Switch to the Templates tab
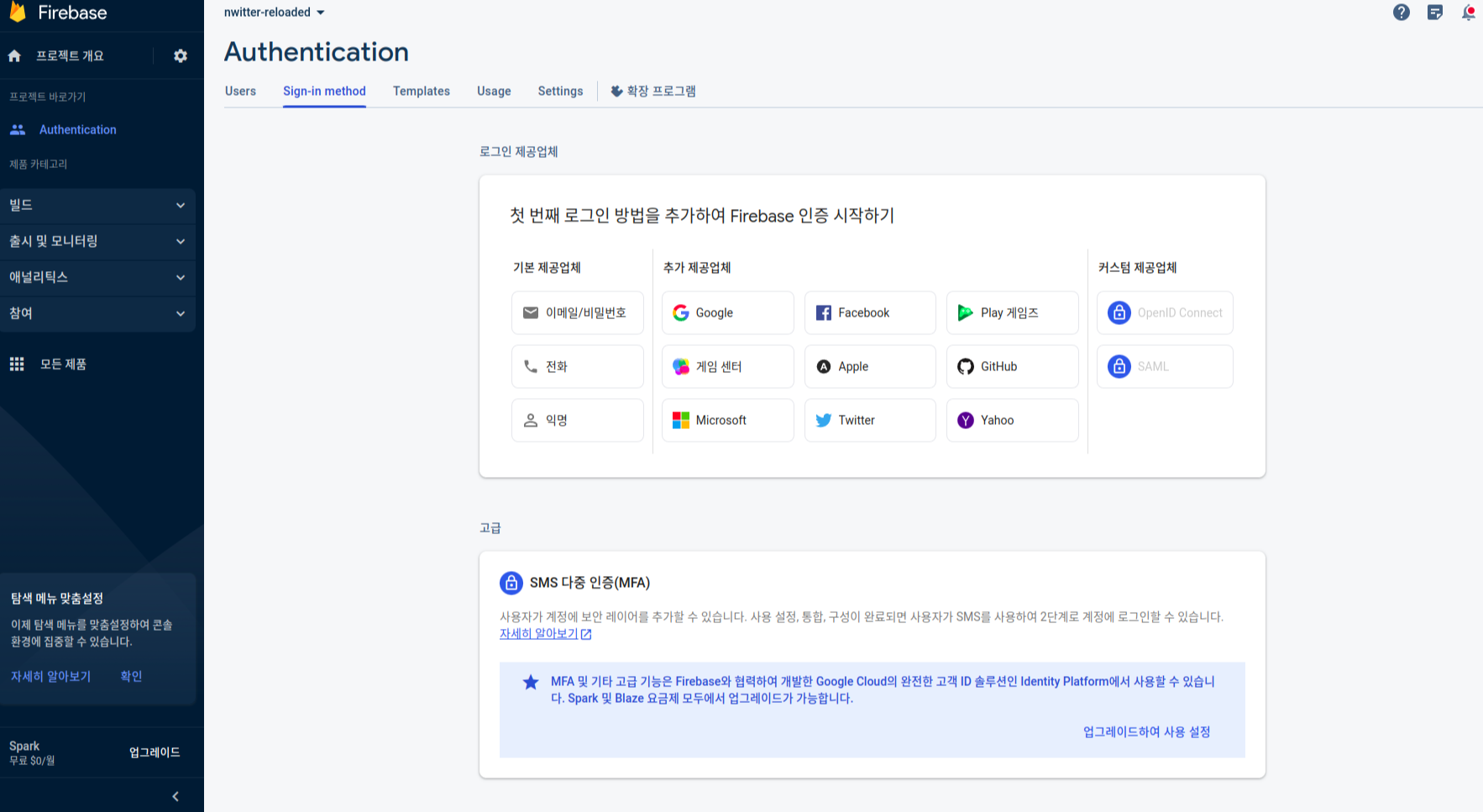 [422, 91]
